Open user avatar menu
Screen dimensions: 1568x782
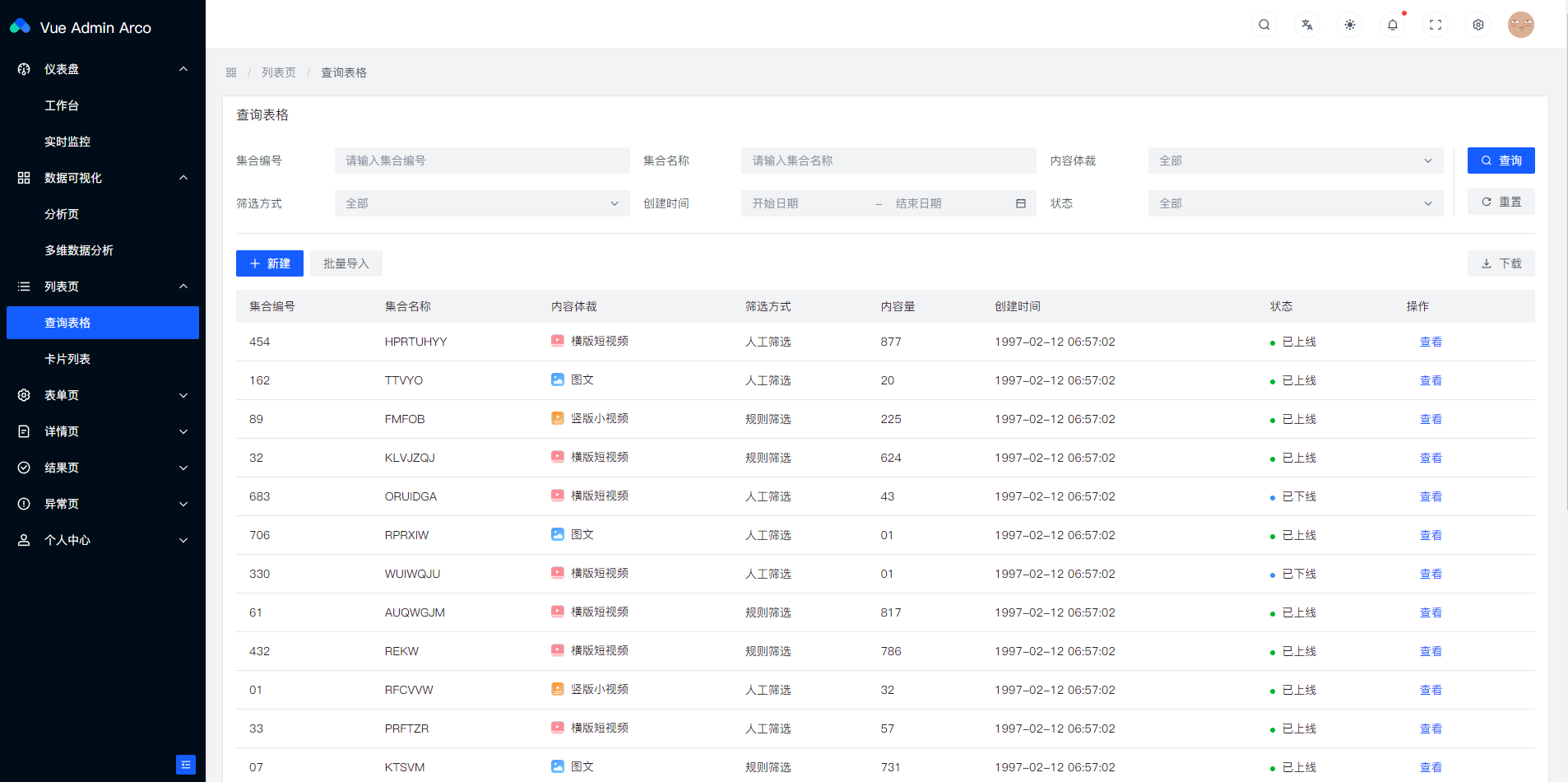(x=1521, y=25)
